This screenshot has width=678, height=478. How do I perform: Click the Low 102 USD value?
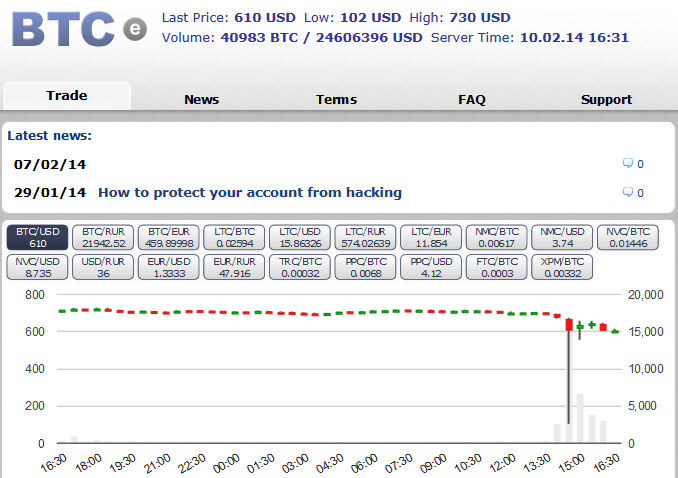(x=371, y=18)
